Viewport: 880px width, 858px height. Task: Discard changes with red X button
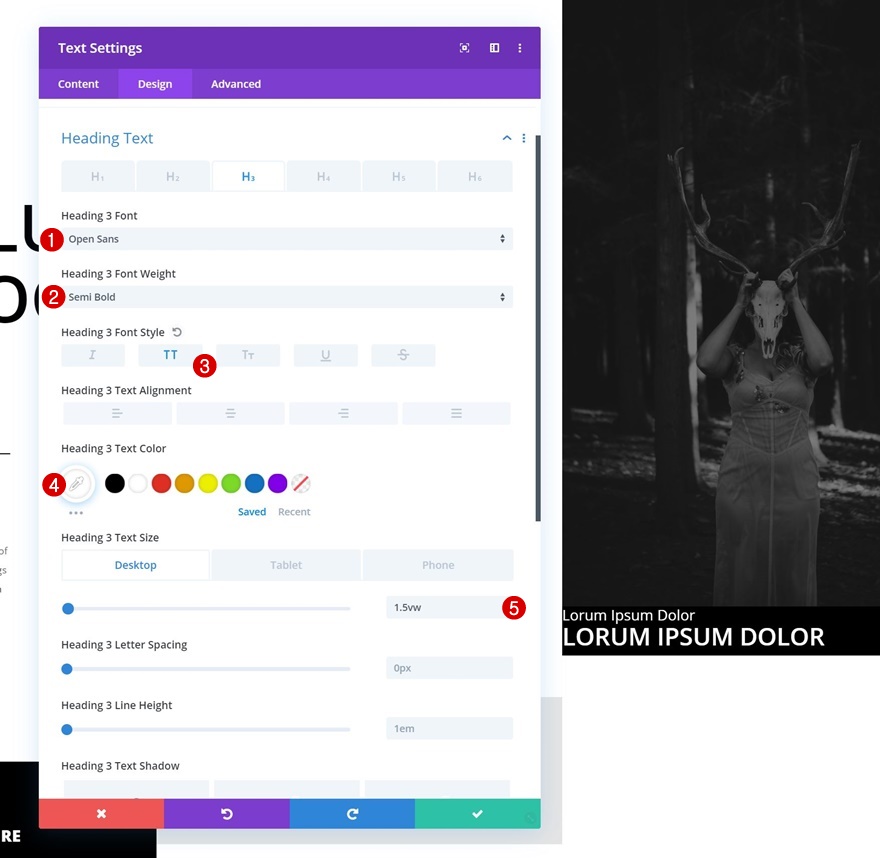pyautogui.click(x=102, y=814)
